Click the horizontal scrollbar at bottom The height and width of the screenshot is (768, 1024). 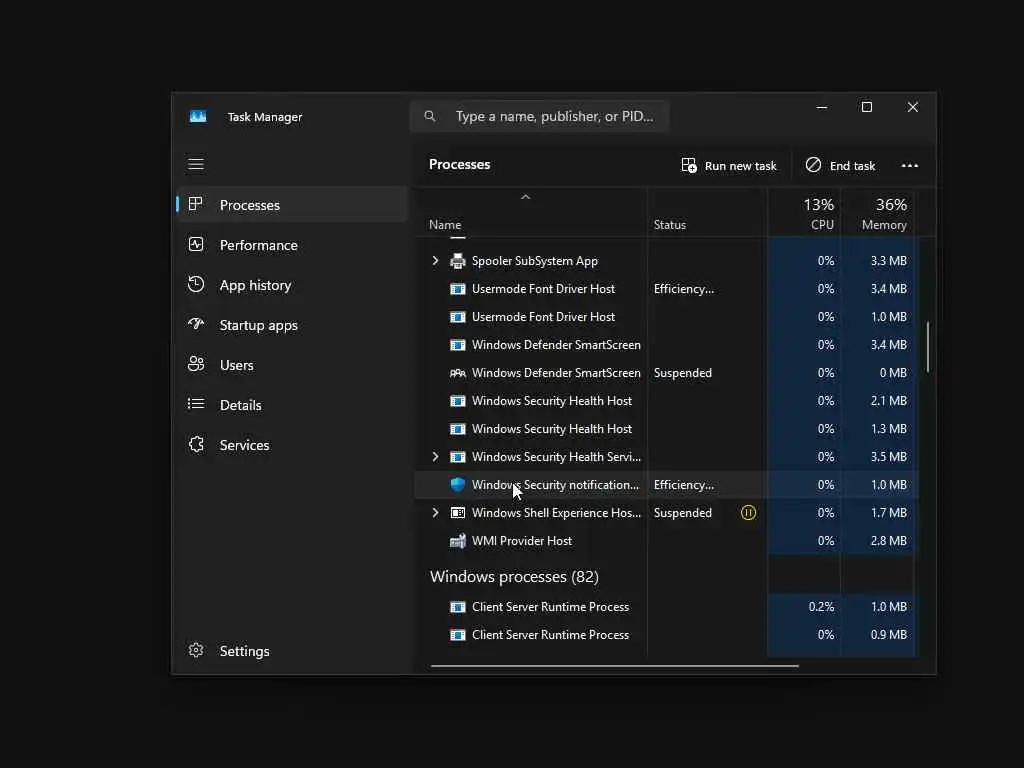(615, 666)
